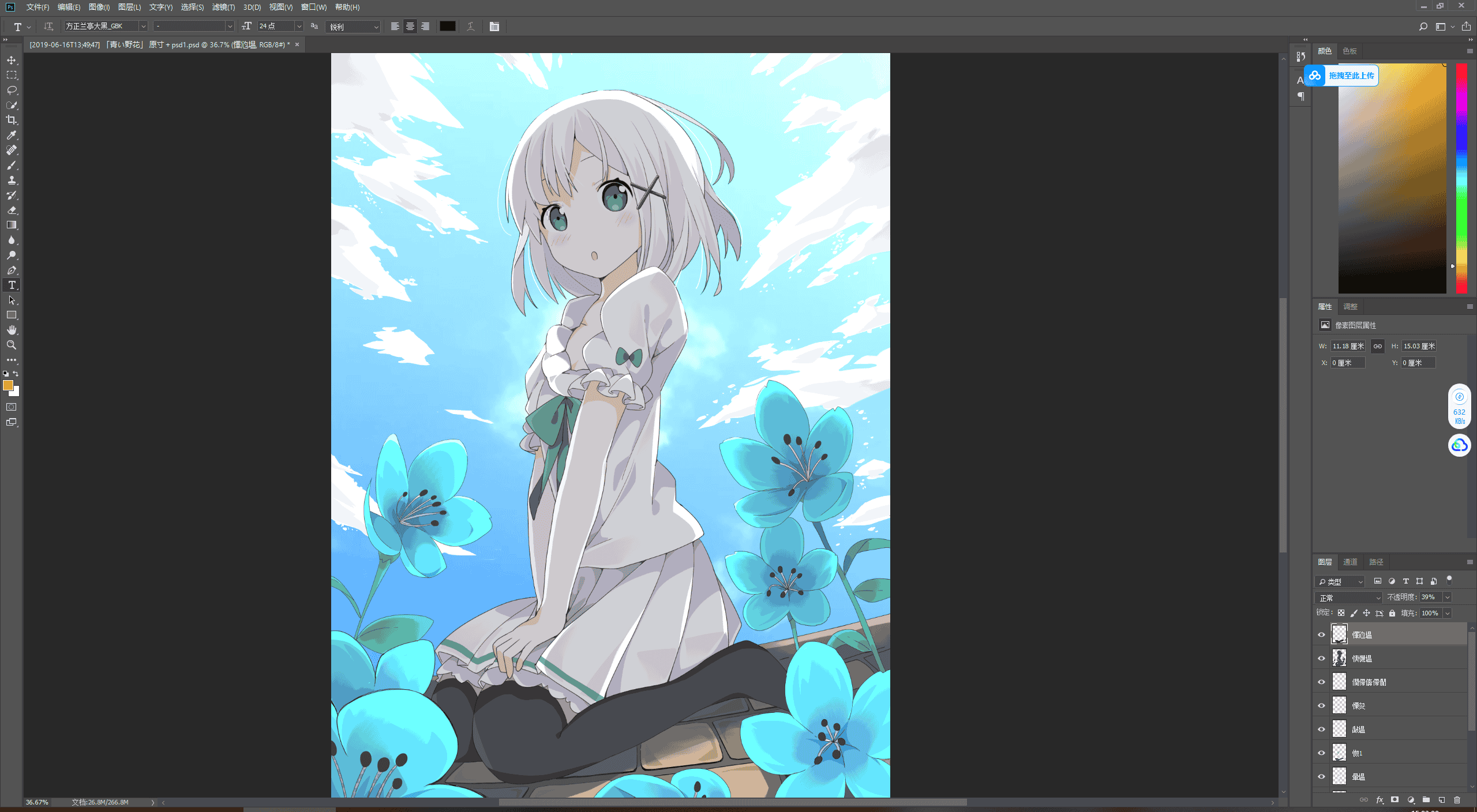
Task: Select the Gradient tool
Action: coord(12,225)
